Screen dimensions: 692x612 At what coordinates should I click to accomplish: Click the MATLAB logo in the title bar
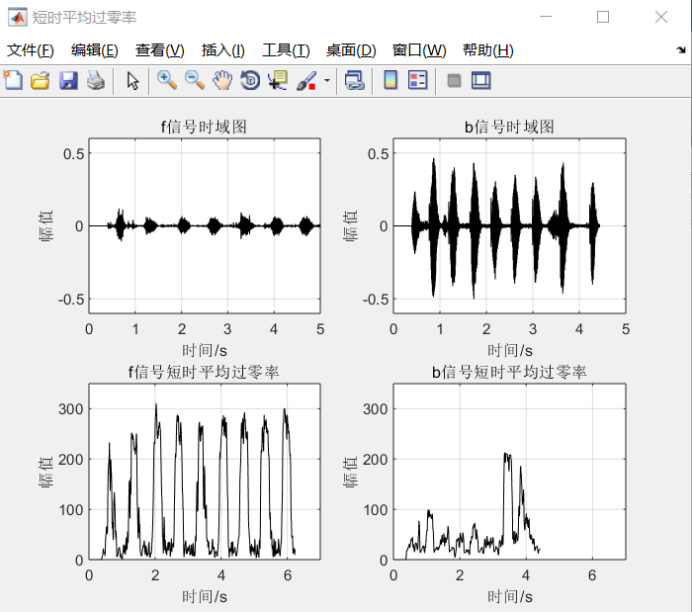(18, 18)
